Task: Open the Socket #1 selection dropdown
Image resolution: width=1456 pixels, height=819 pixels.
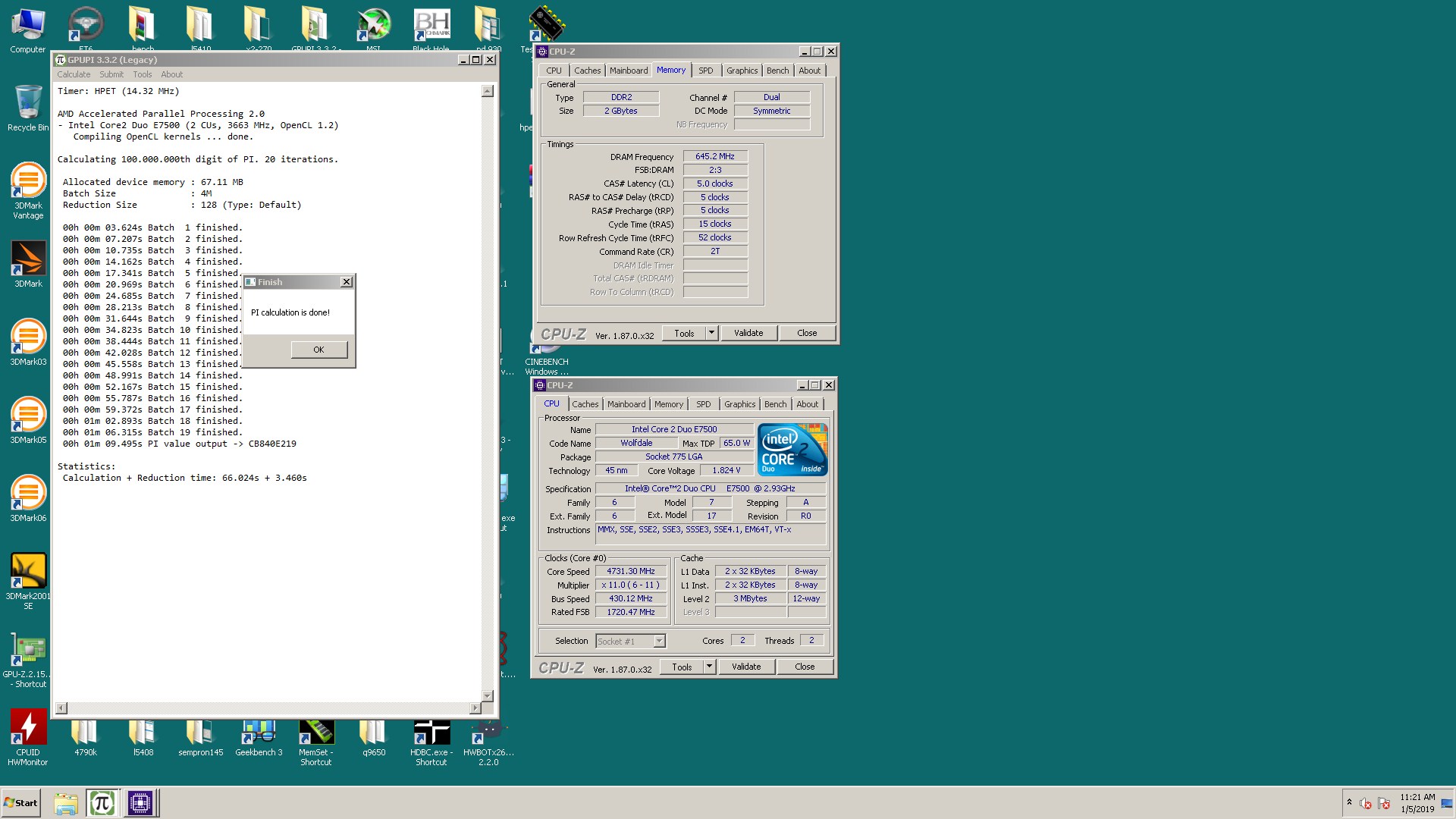Action: pyautogui.click(x=630, y=641)
